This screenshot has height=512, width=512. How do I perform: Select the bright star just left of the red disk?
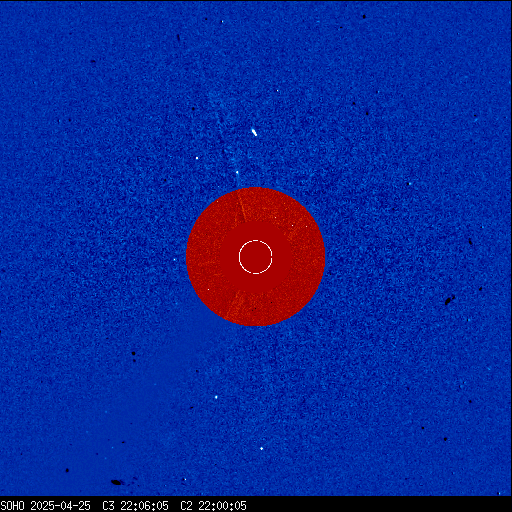click(174, 259)
